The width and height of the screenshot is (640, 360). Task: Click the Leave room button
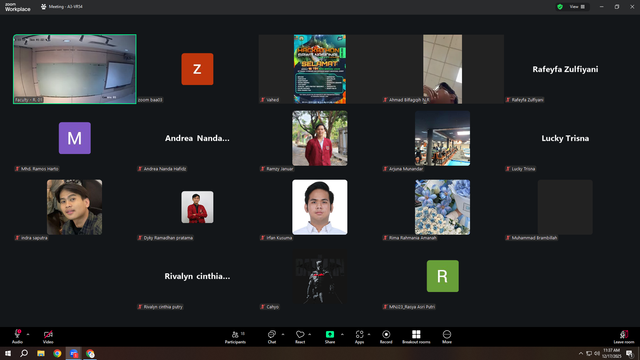tap(624, 337)
